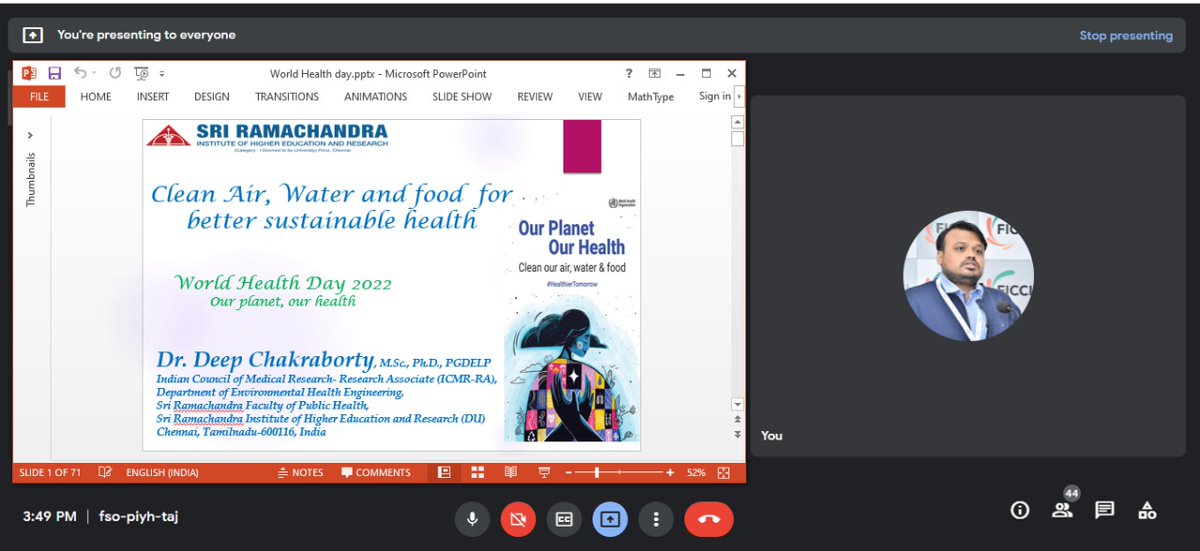Switch to Slide Sorter view
Screen dimensions: 1200x551
coord(478,472)
